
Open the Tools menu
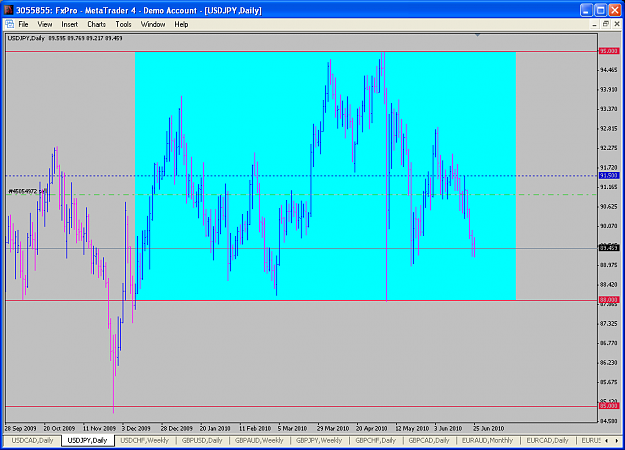click(x=123, y=24)
